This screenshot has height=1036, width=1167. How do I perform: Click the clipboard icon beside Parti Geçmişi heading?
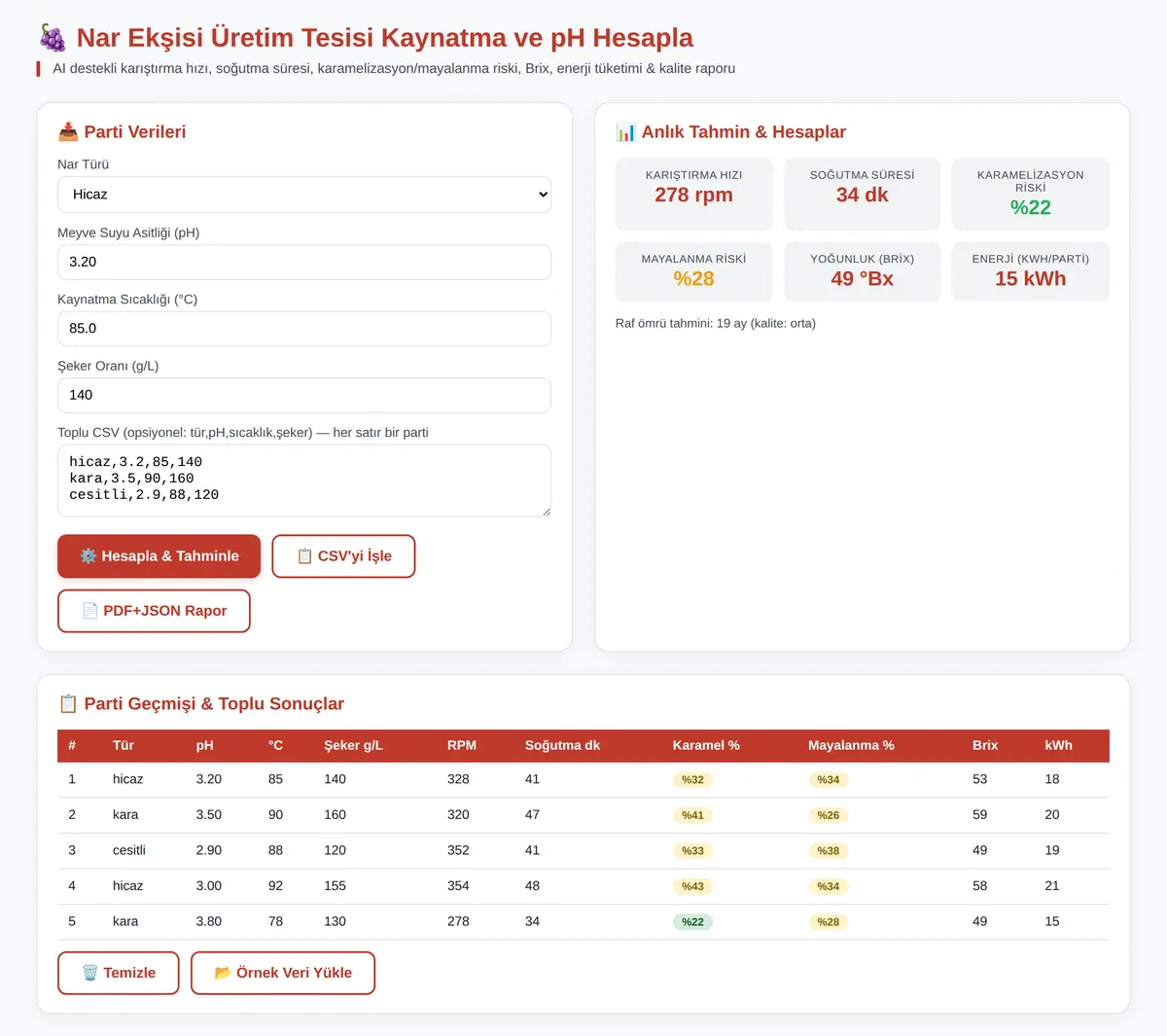(x=68, y=704)
